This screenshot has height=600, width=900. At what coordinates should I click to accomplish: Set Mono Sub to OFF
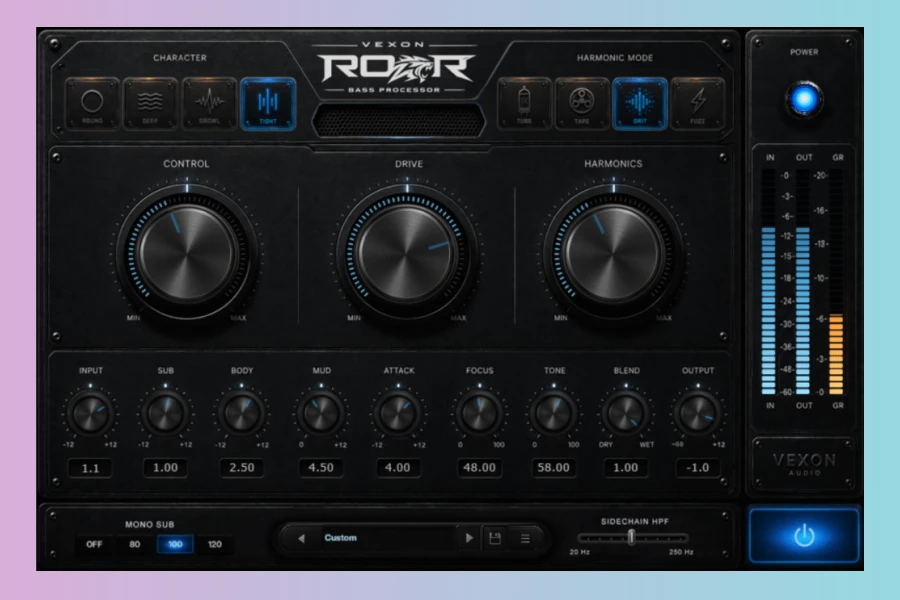pyautogui.click(x=94, y=544)
